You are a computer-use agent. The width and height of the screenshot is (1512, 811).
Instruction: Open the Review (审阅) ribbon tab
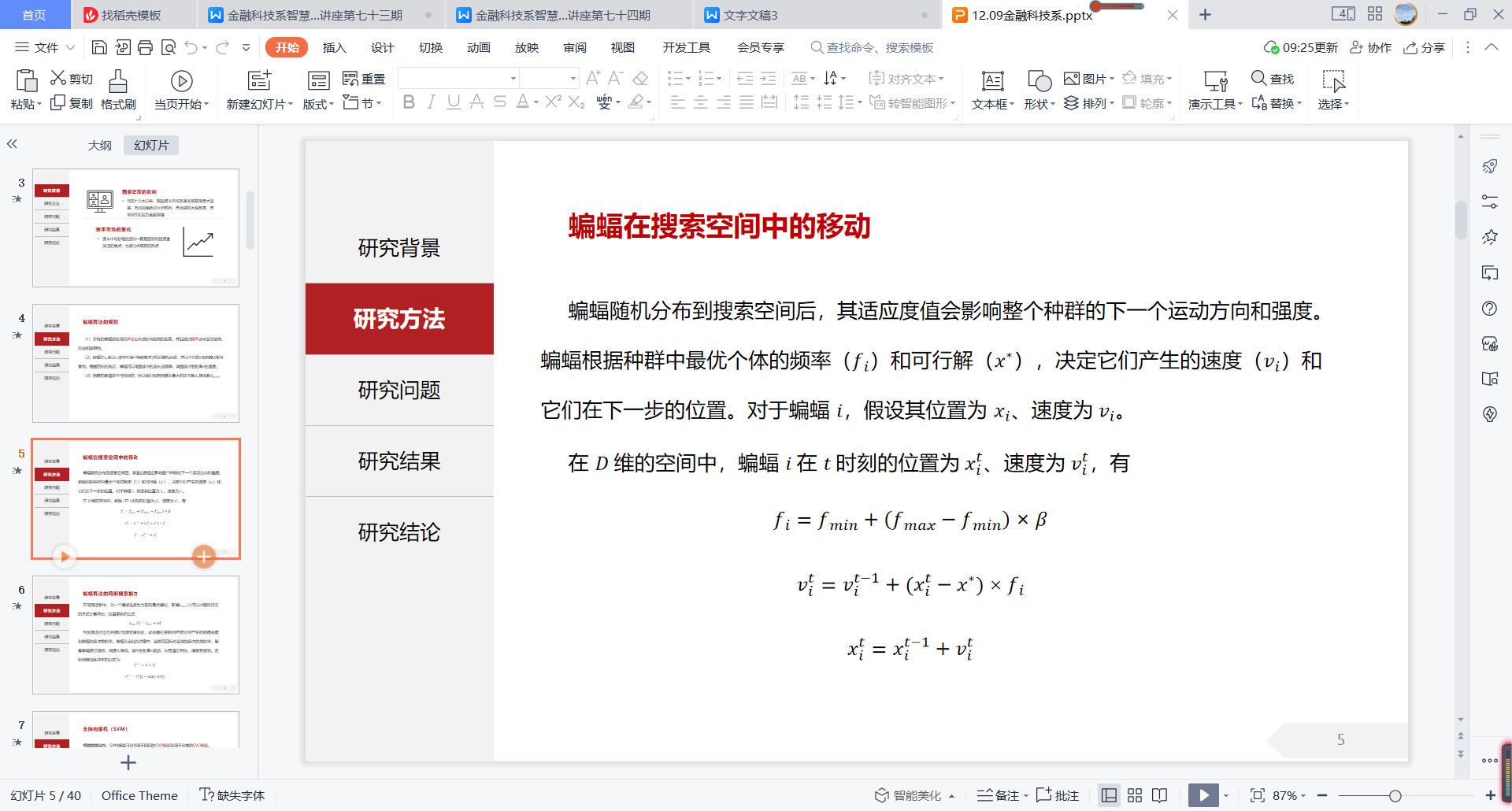574,47
